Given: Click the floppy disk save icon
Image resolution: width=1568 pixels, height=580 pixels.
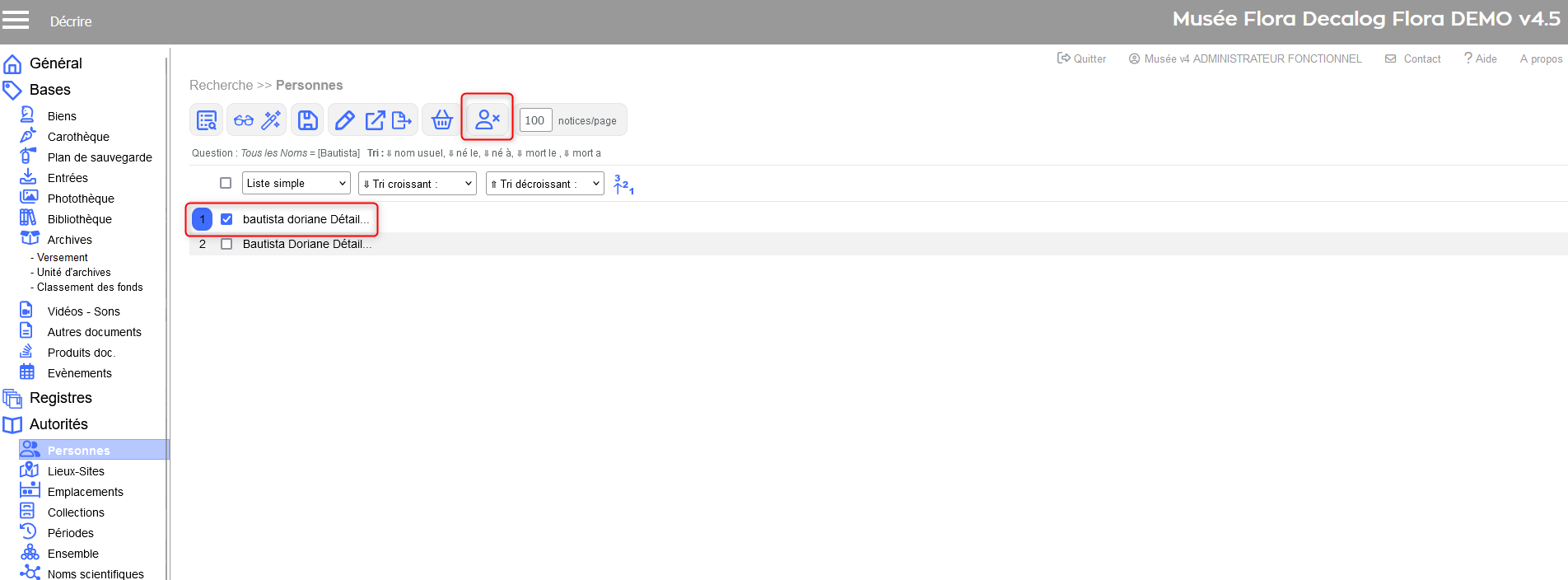Looking at the screenshot, I should 308,120.
